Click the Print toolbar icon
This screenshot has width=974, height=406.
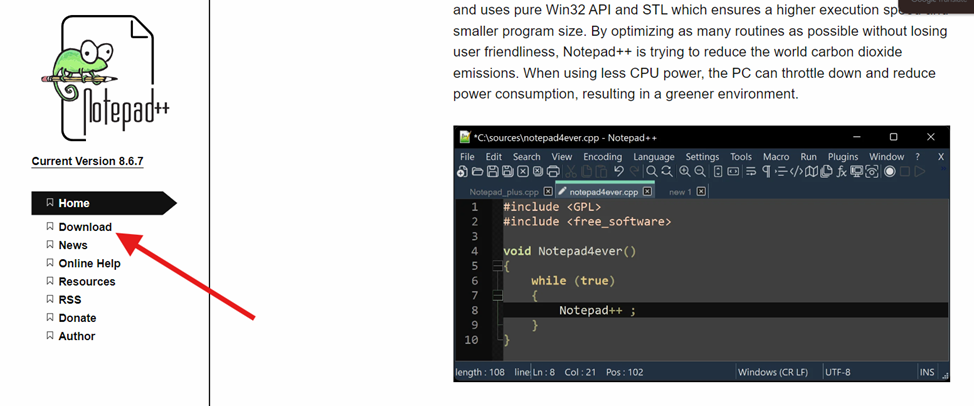(x=553, y=171)
